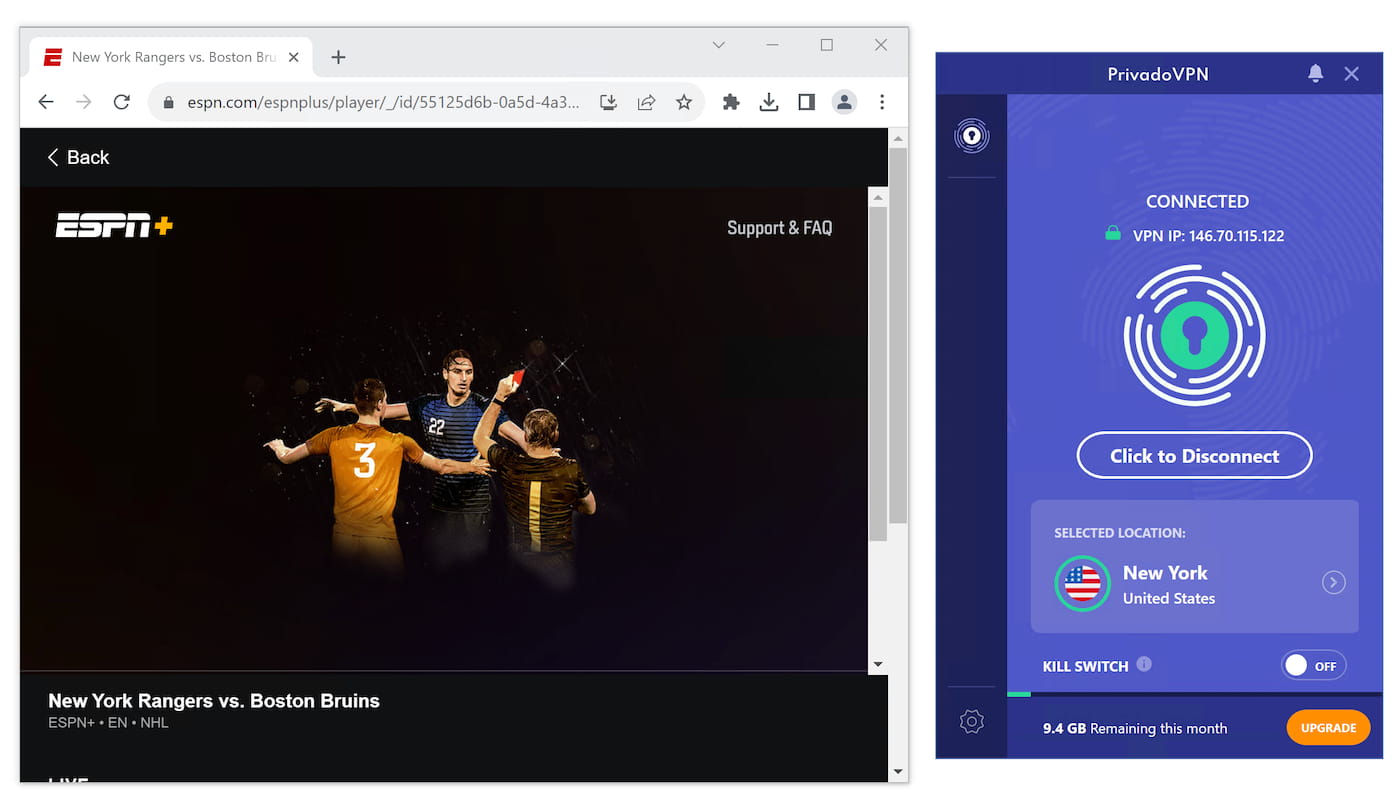
Task: Share this page icon in address bar
Action: 646,102
